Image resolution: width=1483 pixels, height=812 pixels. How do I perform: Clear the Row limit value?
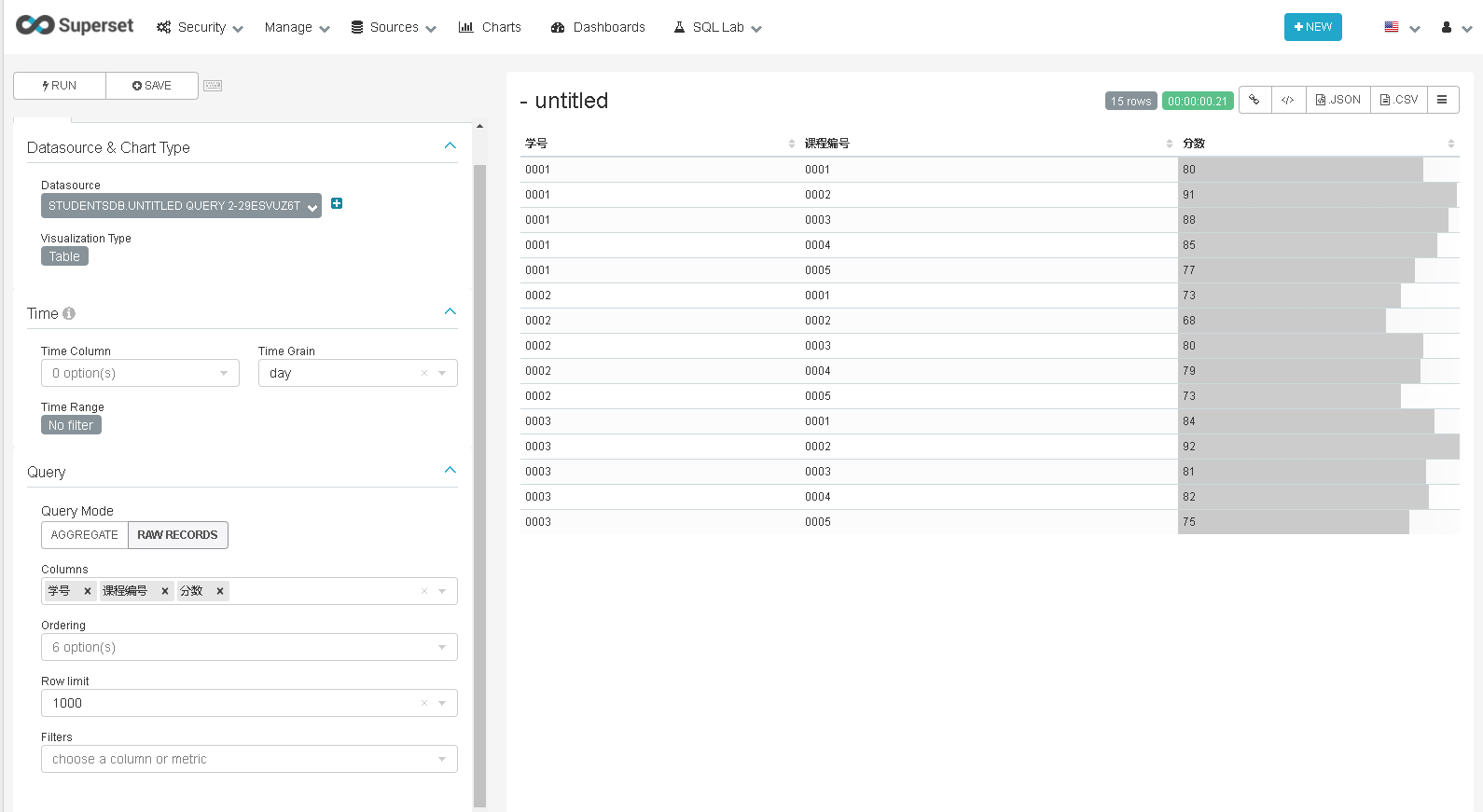[424, 703]
